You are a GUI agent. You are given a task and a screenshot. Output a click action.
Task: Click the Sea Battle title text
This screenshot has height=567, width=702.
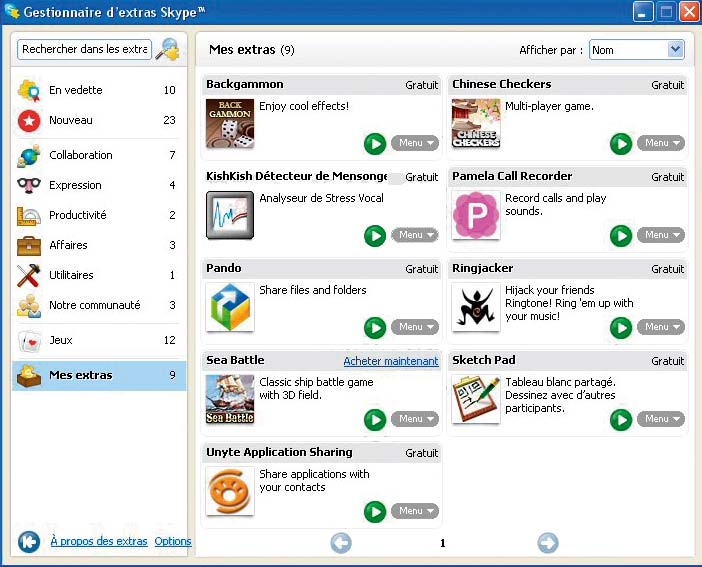pyautogui.click(x=235, y=360)
